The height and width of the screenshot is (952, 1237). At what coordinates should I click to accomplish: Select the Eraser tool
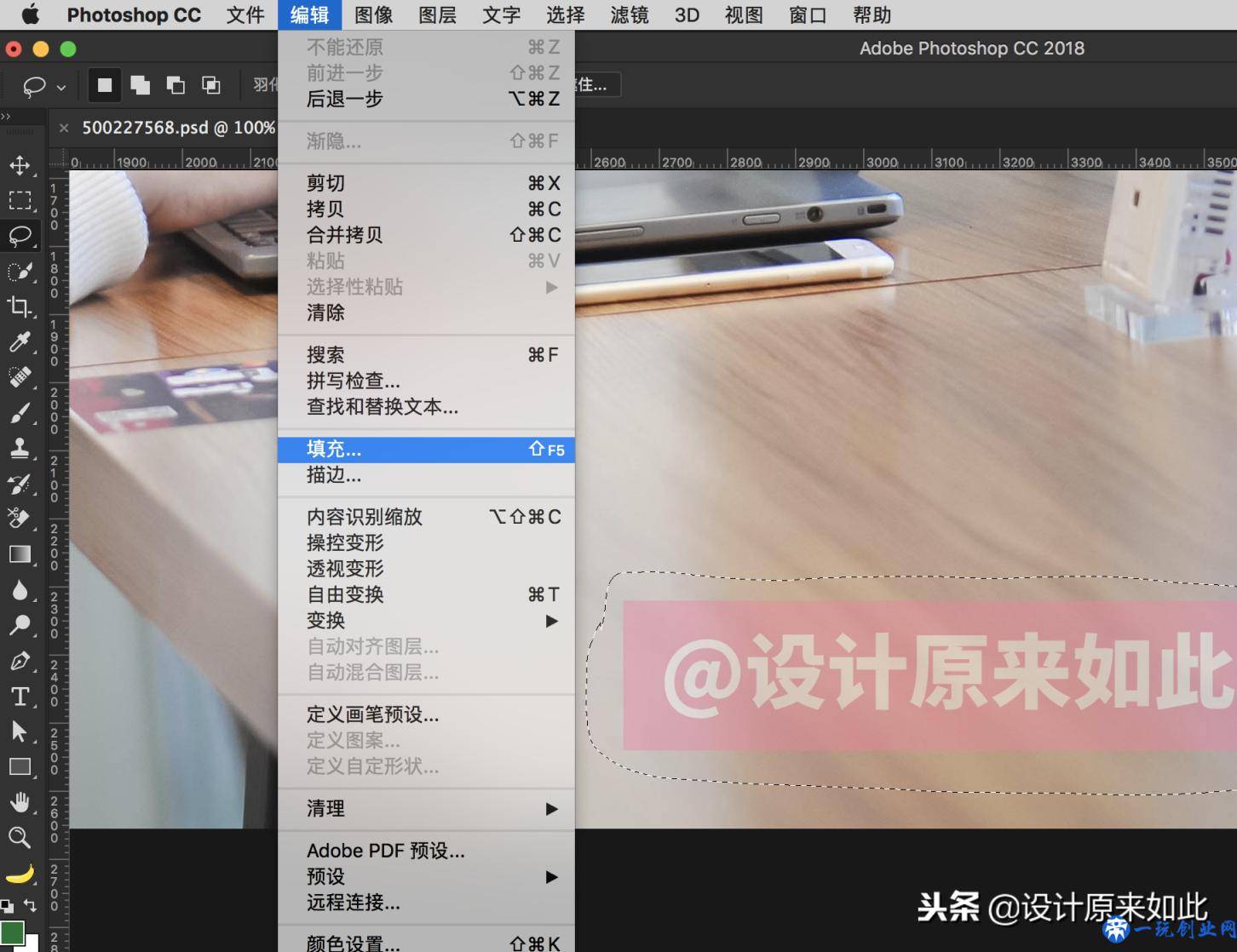click(x=20, y=519)
